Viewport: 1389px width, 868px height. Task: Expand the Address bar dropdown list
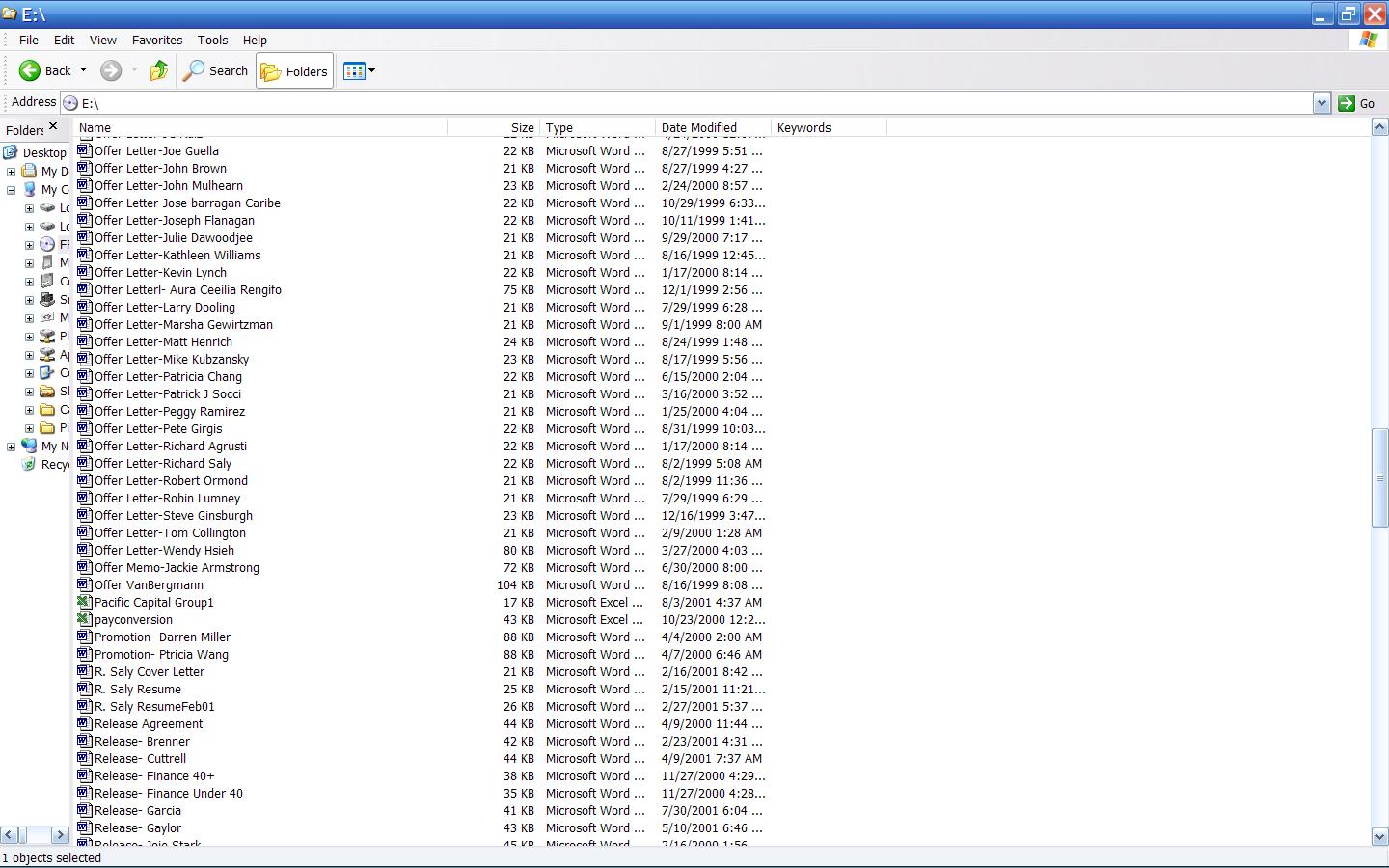pyautogui.click(x=1321, y=103)
